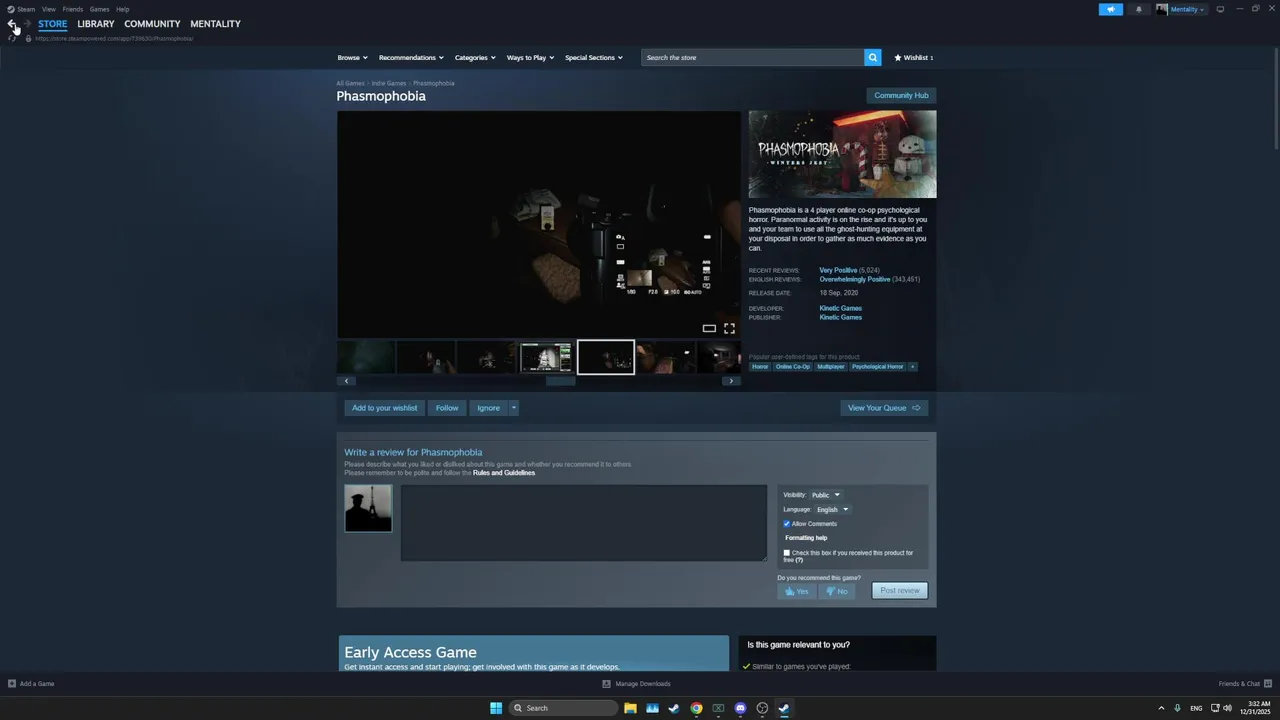Open the Community Hub
The width and height of the screenshot is (1280, 720).
point(901,95)
